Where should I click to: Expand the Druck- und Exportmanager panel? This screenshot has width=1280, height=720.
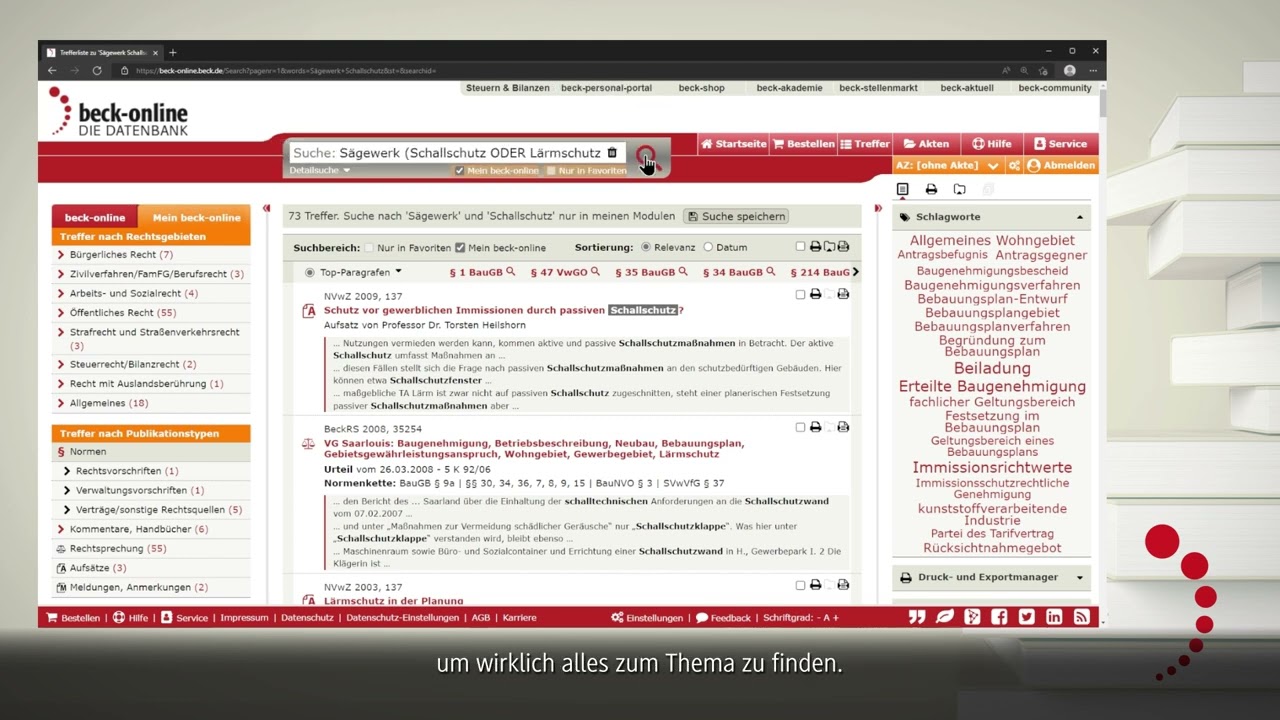pos(1080,577)
